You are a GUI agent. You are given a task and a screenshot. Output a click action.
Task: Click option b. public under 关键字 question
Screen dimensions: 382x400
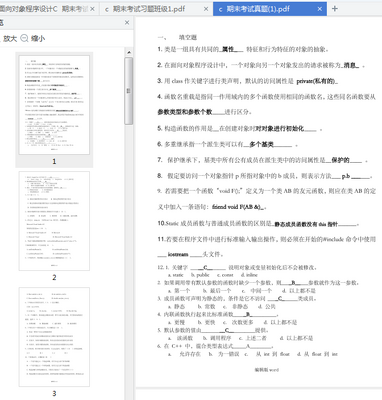point(200,275)
